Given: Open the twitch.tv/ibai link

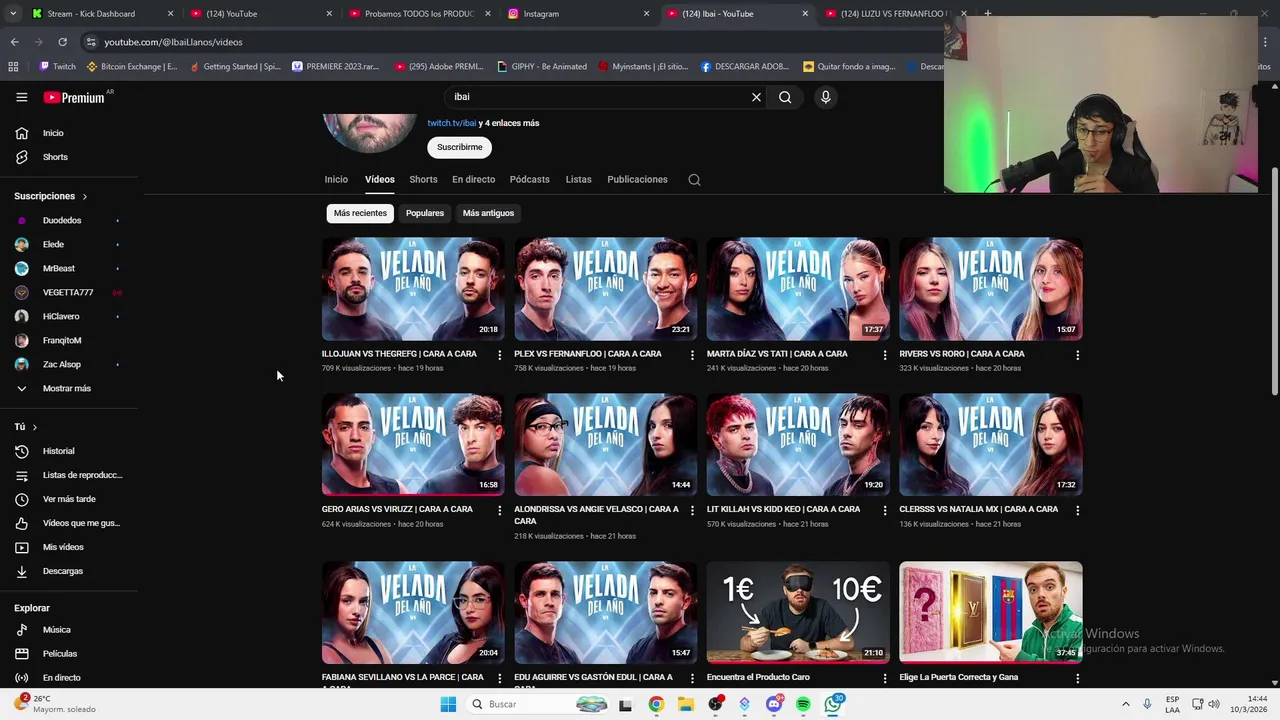Looking at the screenshot, I should (451, 123).
